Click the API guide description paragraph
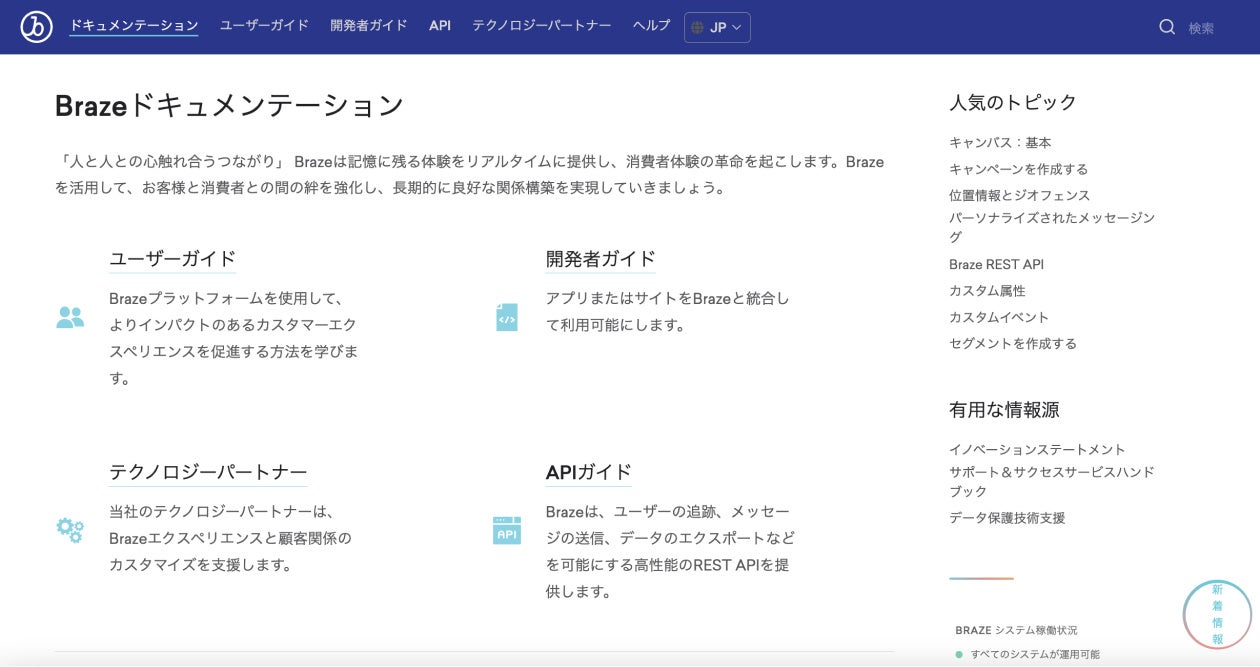 click(670, 551)
